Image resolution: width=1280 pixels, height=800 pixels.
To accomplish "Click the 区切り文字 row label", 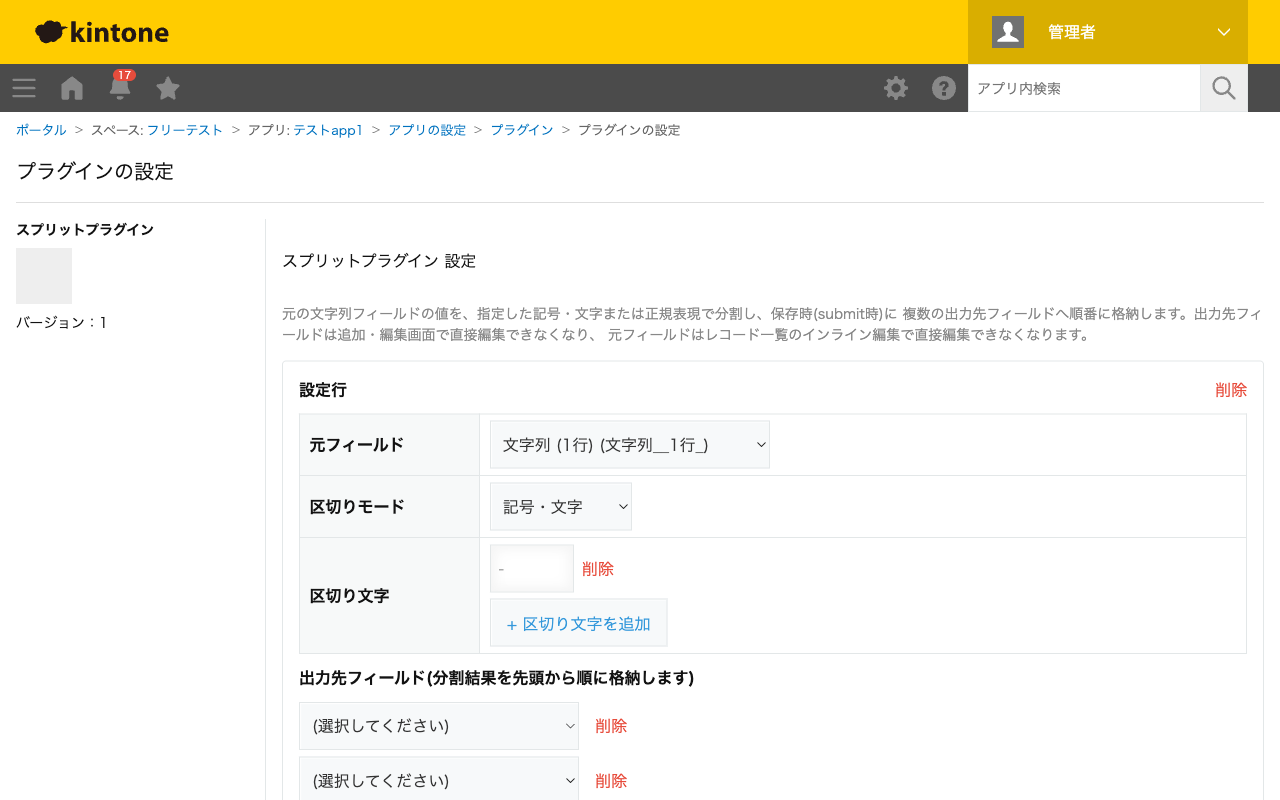I will pos(349,596).
